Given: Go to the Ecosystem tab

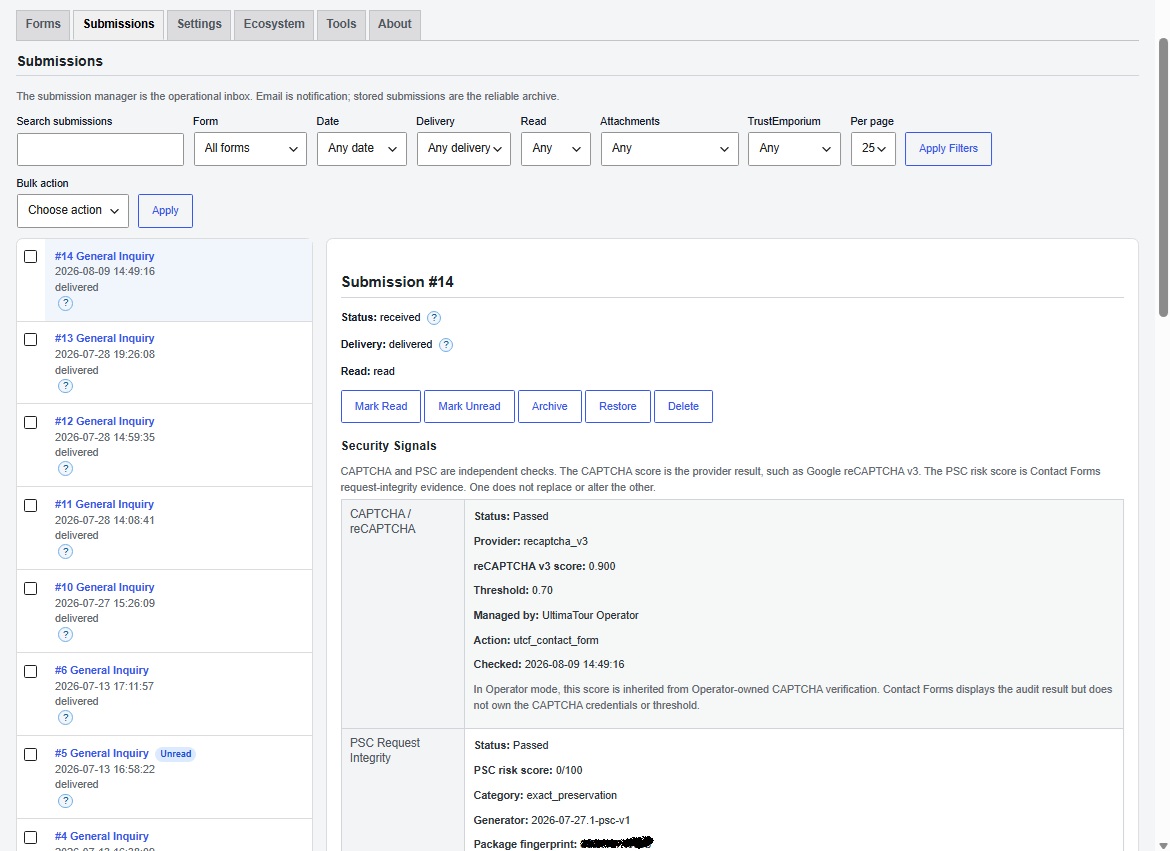Looking at the screenshot, I should click(274, 24).
